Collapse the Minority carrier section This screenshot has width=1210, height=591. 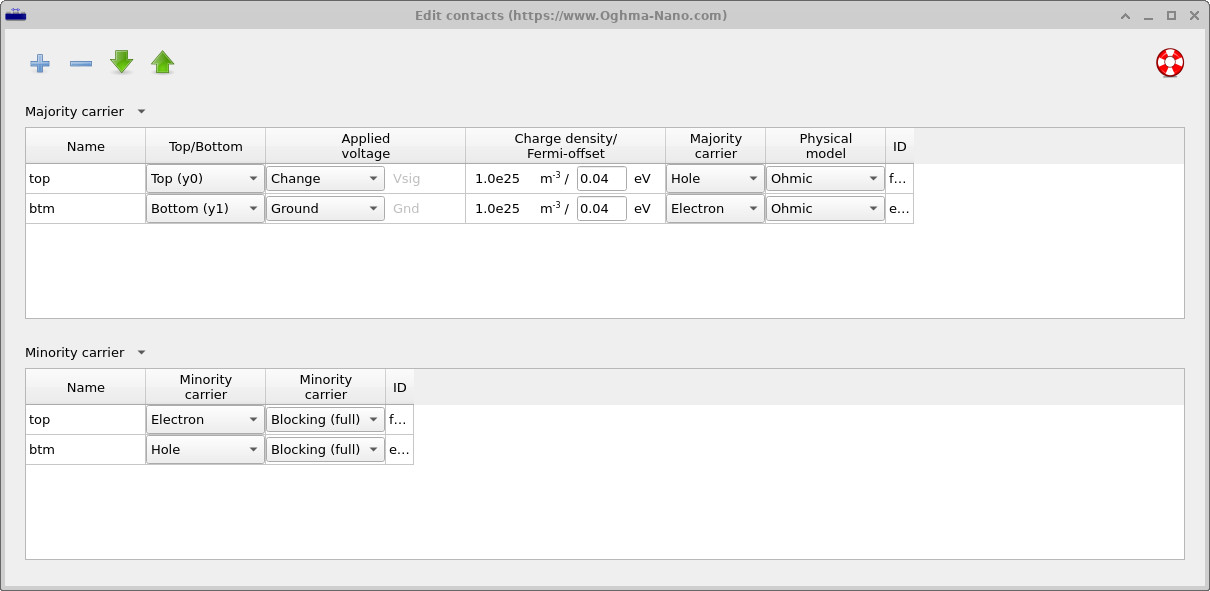(141, 353)
